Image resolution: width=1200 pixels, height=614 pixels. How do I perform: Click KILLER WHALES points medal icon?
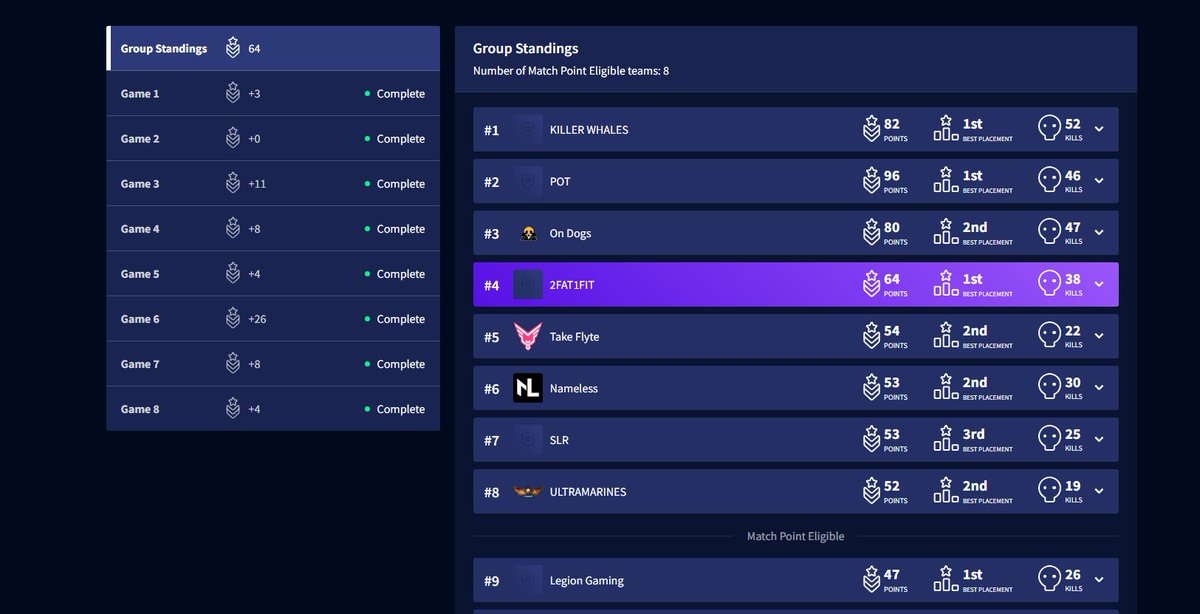pyautogui.click(x=871, y=129)
